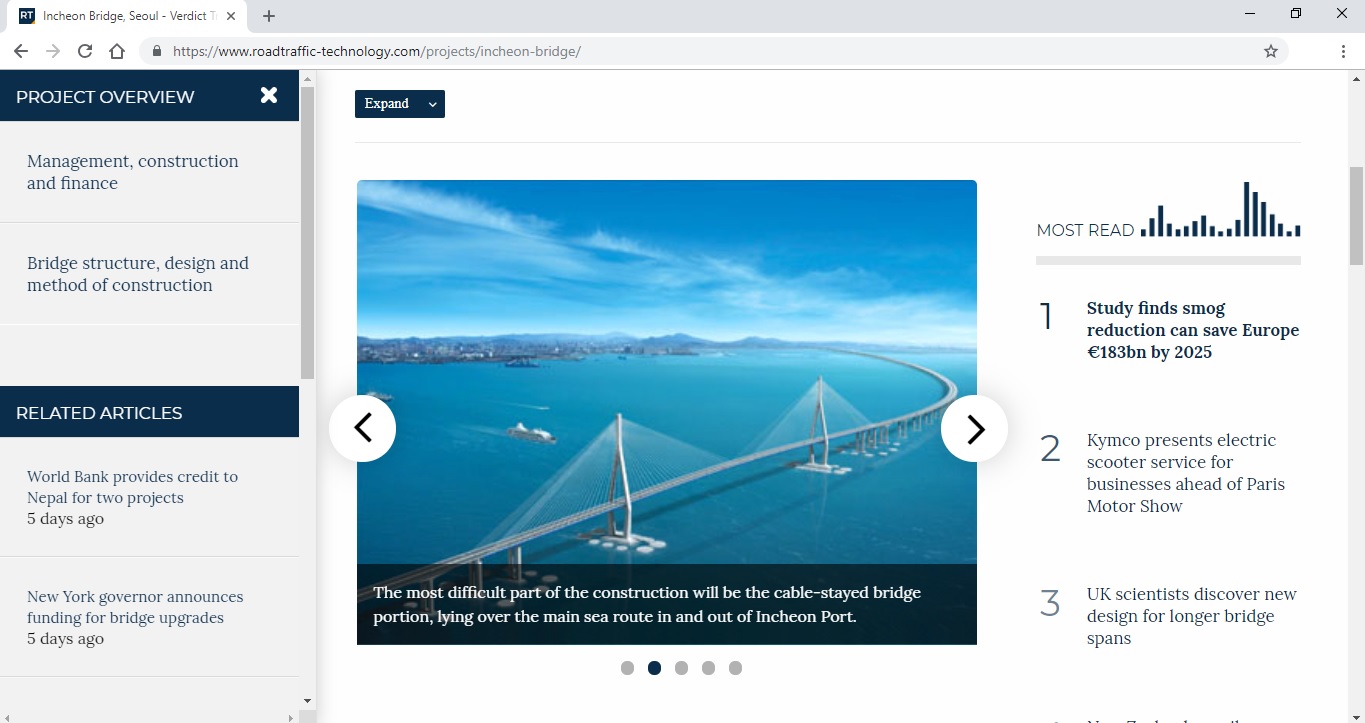View site info via the padlock icon
Image resolution: width=1365 pixels, height=723 pixels.
pyautogui.click(x=156, y=51)
